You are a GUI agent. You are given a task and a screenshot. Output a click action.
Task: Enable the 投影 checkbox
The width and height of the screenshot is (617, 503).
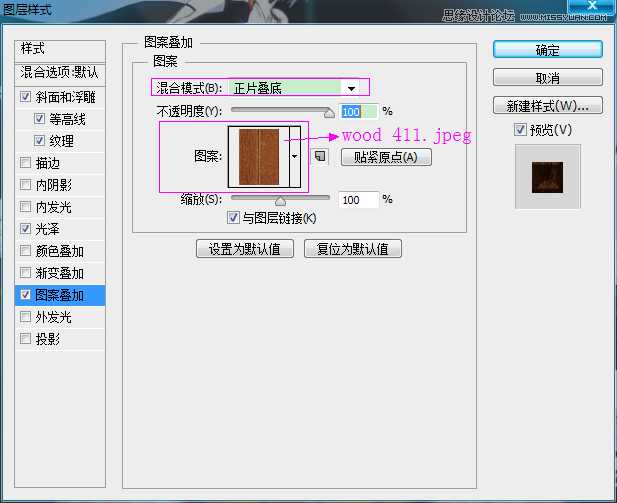(26, 338)
